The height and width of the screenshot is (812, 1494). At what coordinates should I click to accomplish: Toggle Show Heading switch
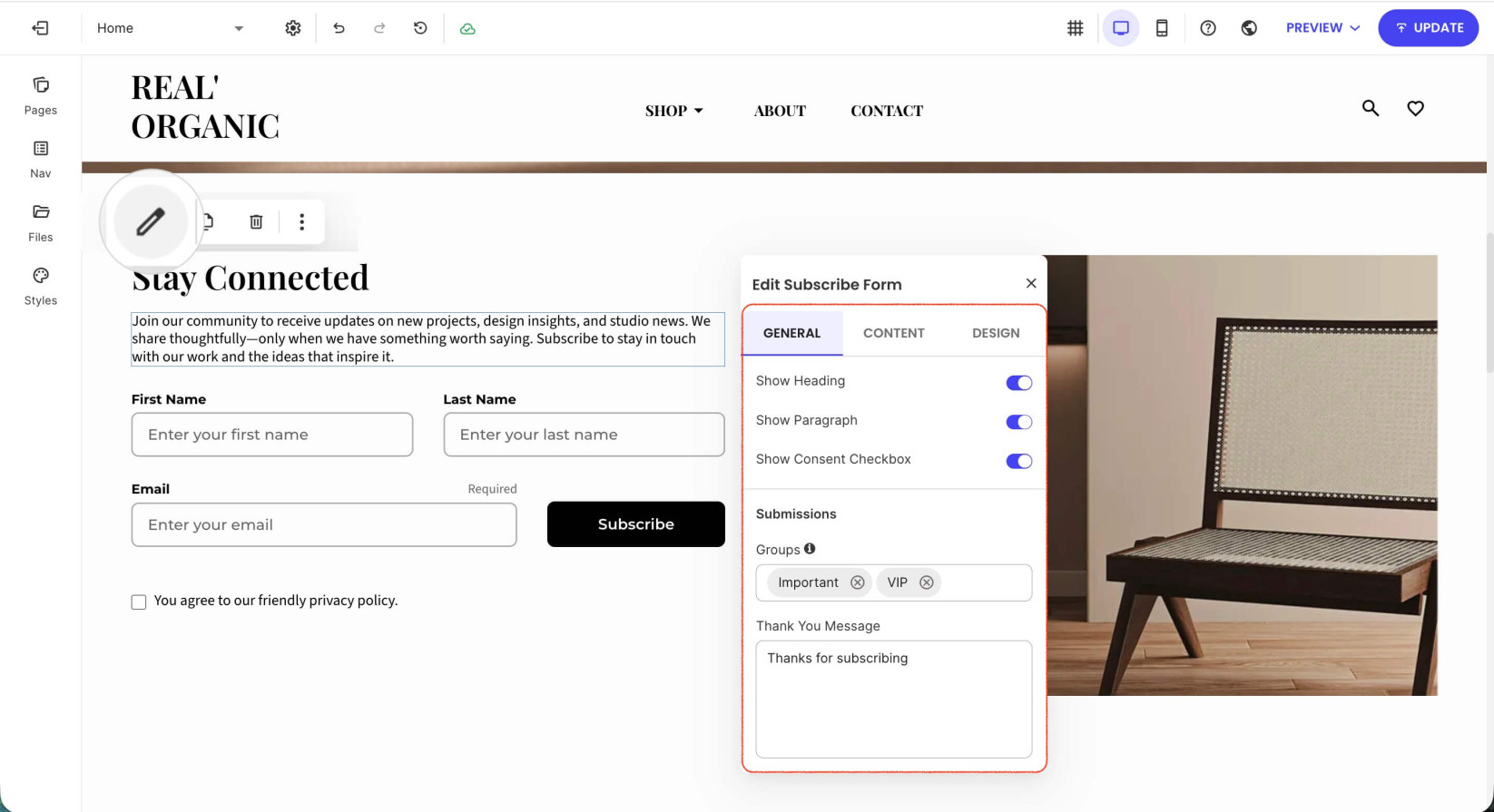pyautogui.click(x=1018, y=383)
